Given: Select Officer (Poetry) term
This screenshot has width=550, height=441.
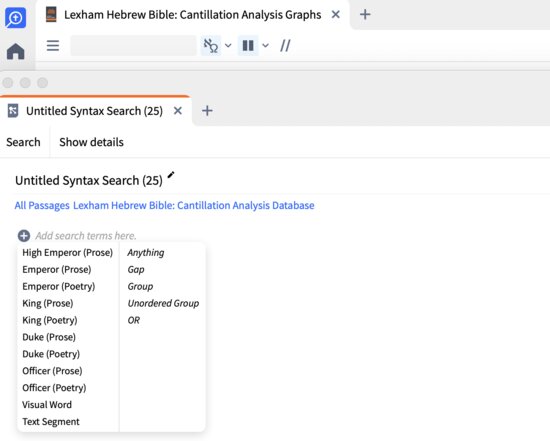Looking at the screenshot, I should coord(54,388).
